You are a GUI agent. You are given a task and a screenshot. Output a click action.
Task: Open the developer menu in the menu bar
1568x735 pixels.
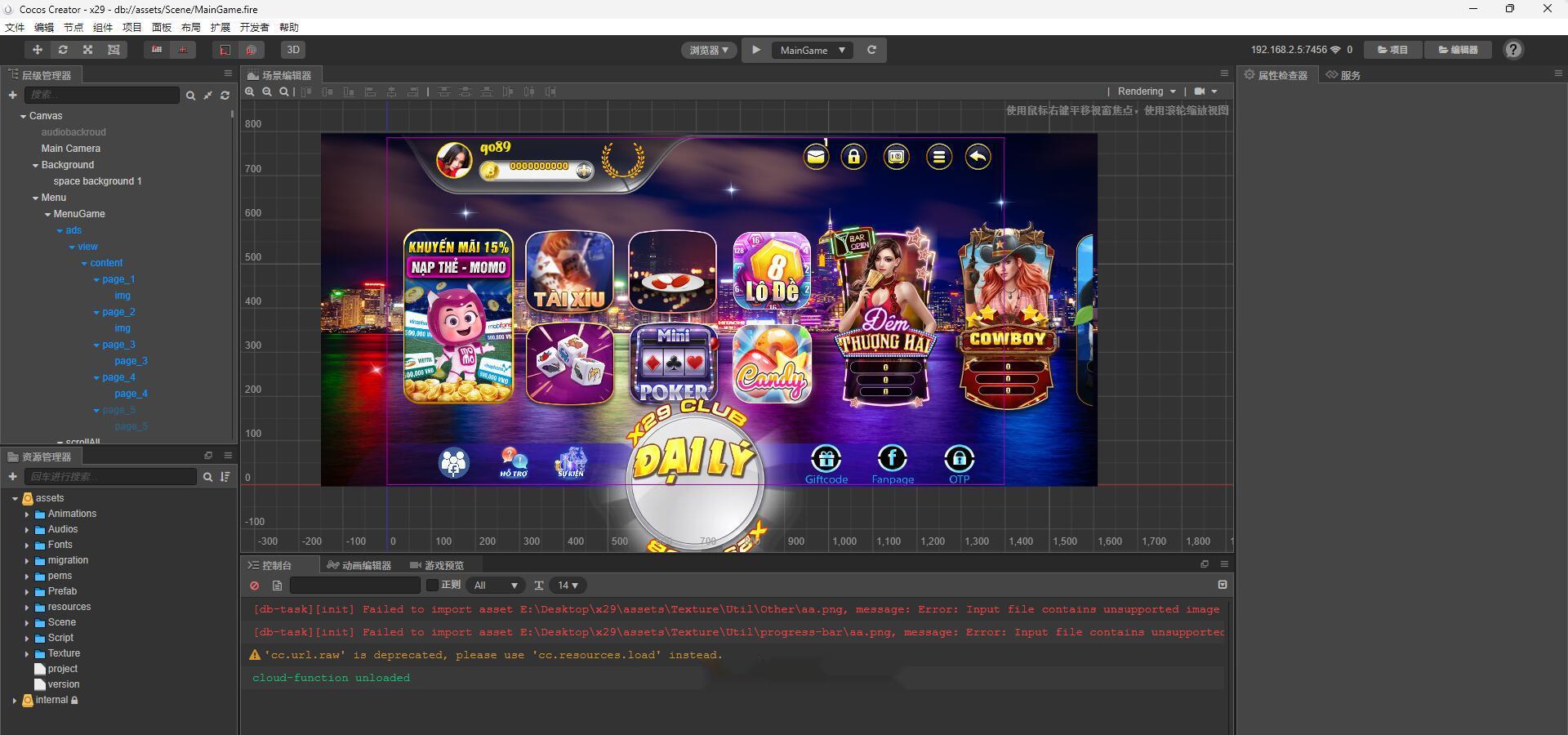point(254,27)
